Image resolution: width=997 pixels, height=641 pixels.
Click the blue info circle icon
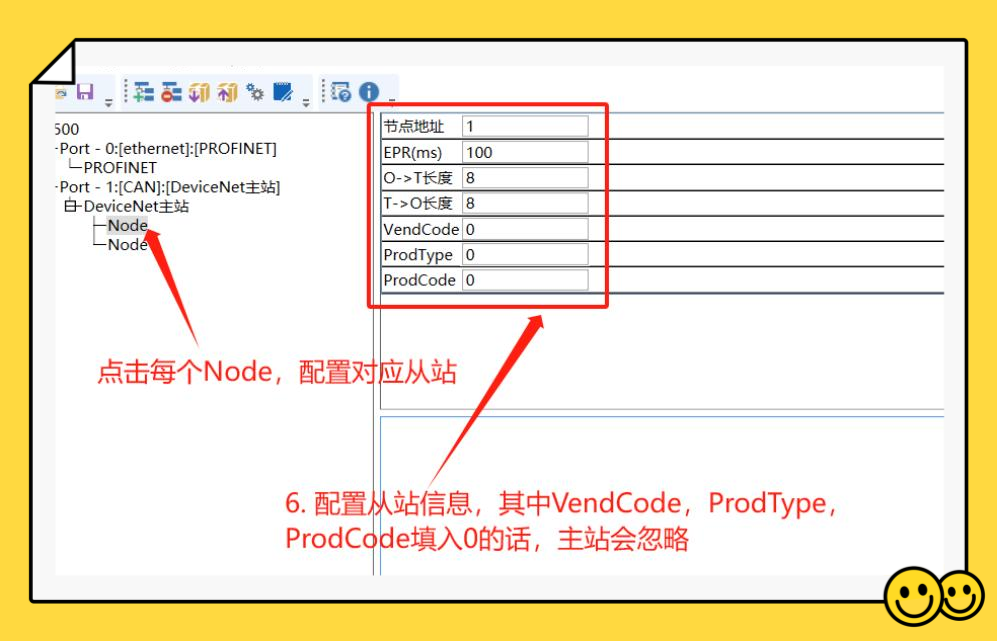tap(369, 92)
